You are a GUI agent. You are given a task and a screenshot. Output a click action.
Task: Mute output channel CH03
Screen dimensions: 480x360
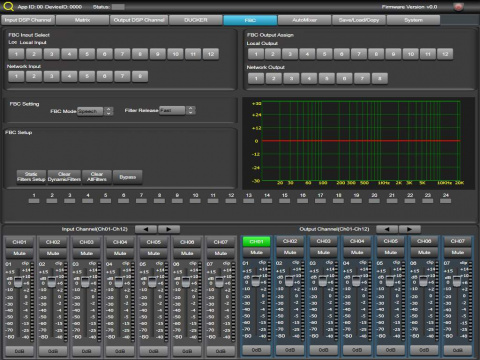(x=323, y=253)
